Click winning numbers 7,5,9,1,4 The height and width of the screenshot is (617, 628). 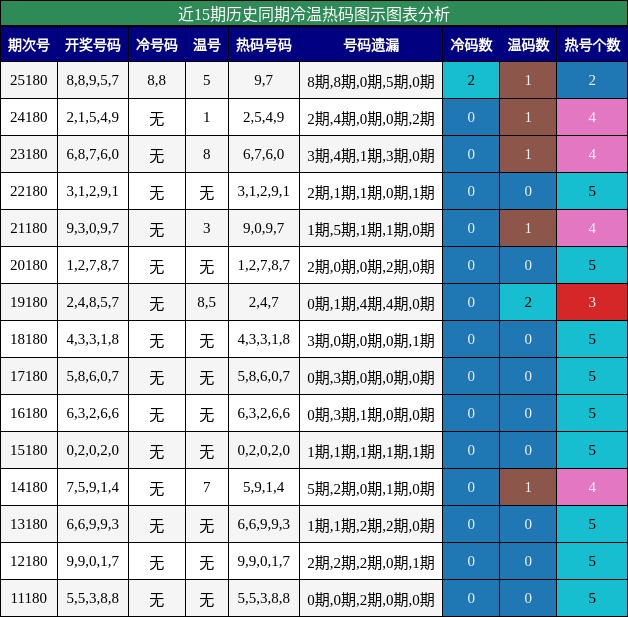coord(93,487)
